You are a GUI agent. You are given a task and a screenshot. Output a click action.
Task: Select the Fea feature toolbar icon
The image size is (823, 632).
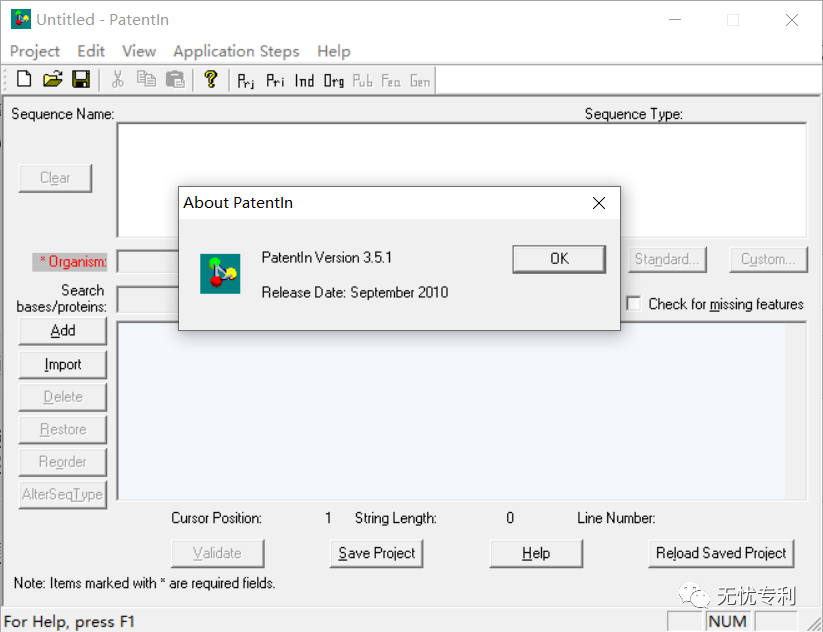point(391,81)
